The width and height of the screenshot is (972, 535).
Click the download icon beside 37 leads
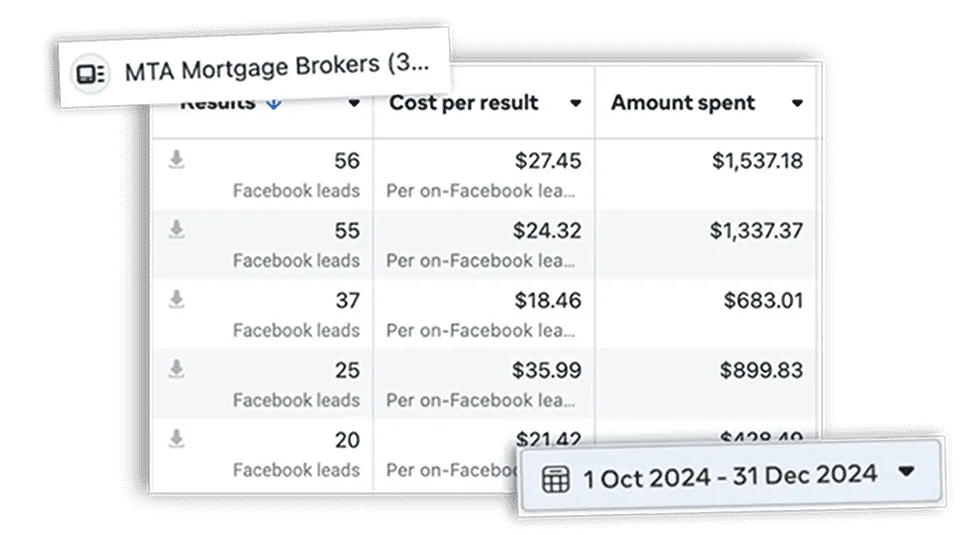[177, 299]
